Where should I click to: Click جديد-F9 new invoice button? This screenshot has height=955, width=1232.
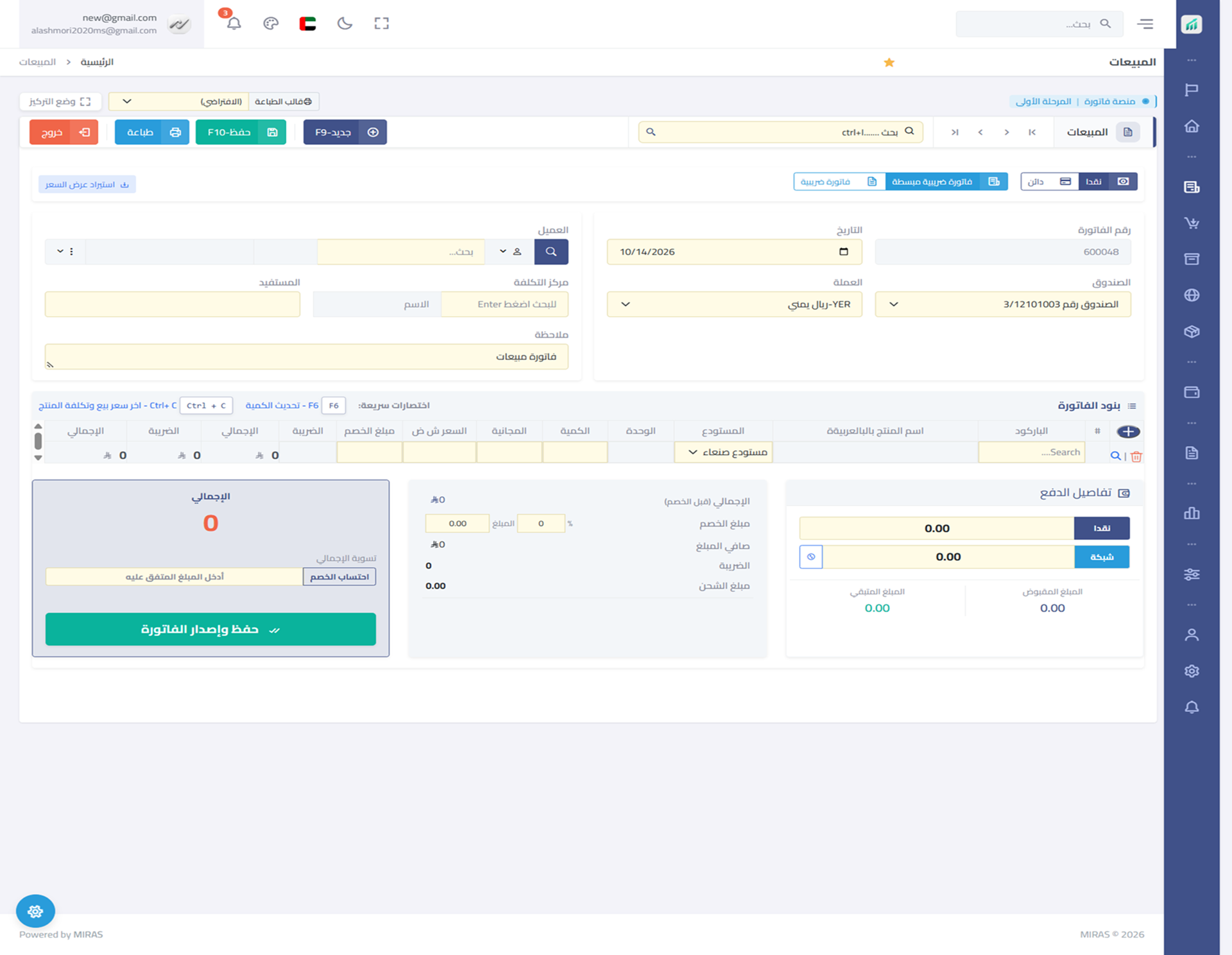(345, 132)
